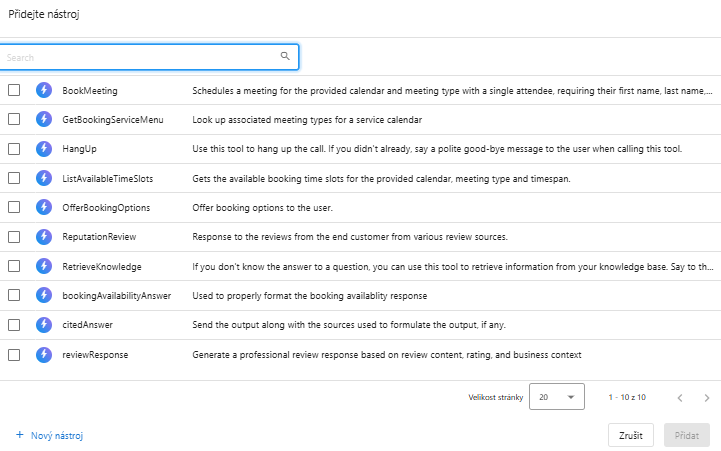Image resolution: width=721 pixels, height=451 pixels.
Task: Click the Zrušit cancel button
Action: [631, 435]
